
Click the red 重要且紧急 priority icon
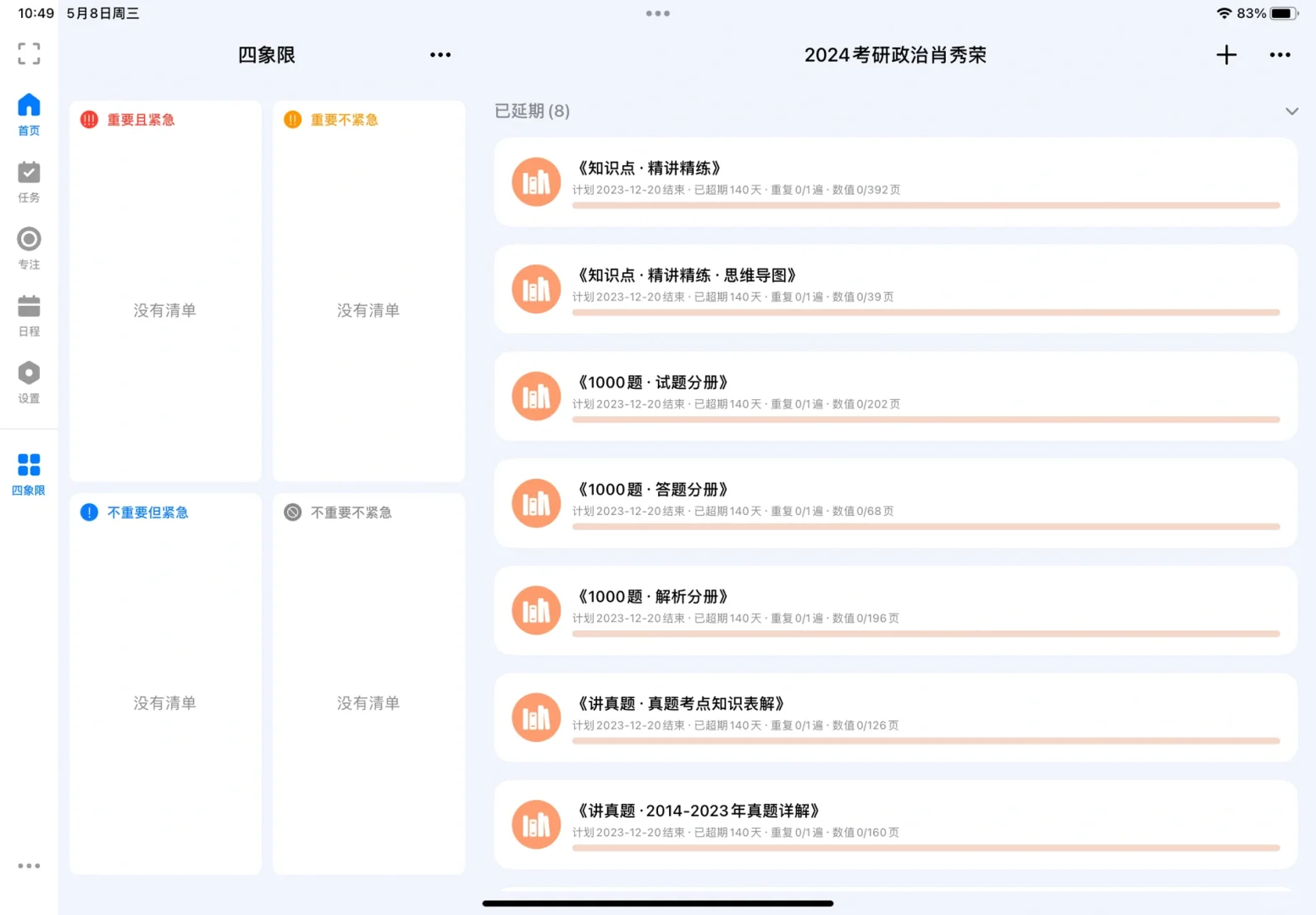point(89,119)
